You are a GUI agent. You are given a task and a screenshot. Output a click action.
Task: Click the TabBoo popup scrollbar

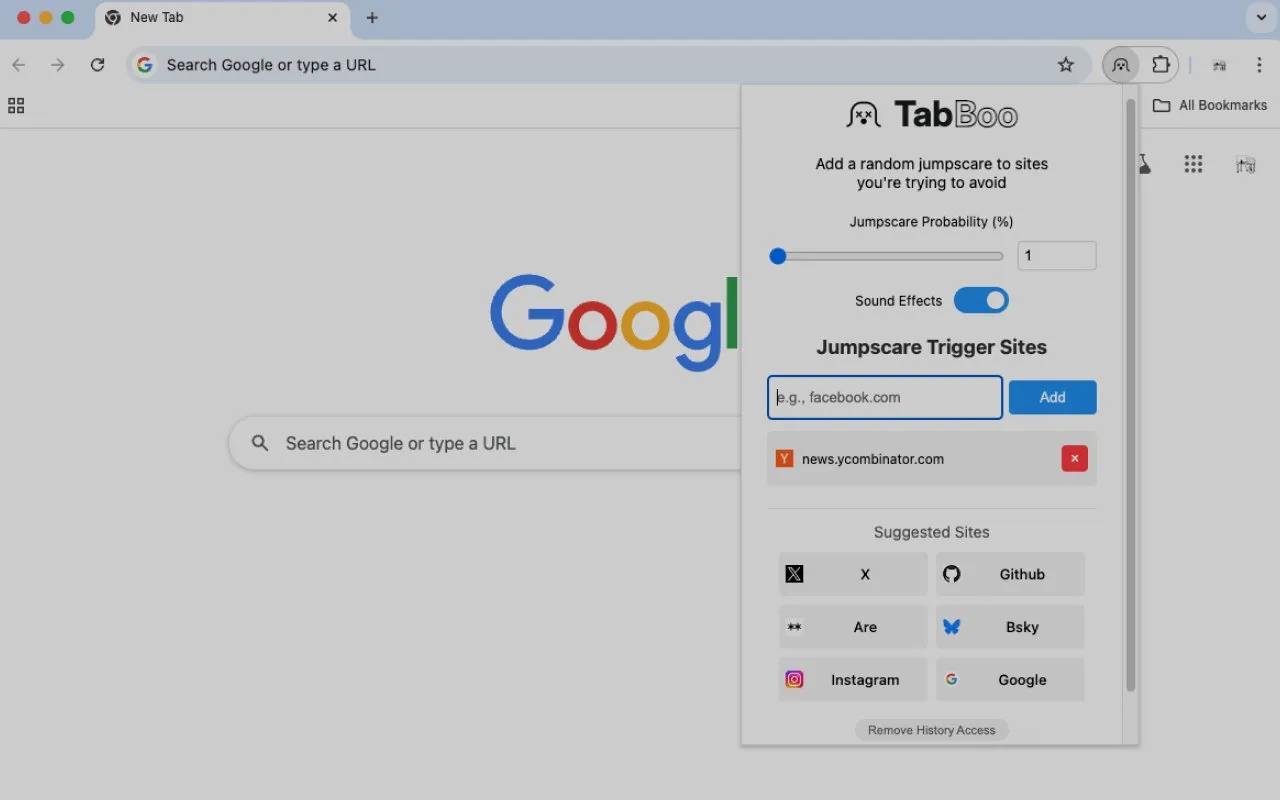(1131, 395)
